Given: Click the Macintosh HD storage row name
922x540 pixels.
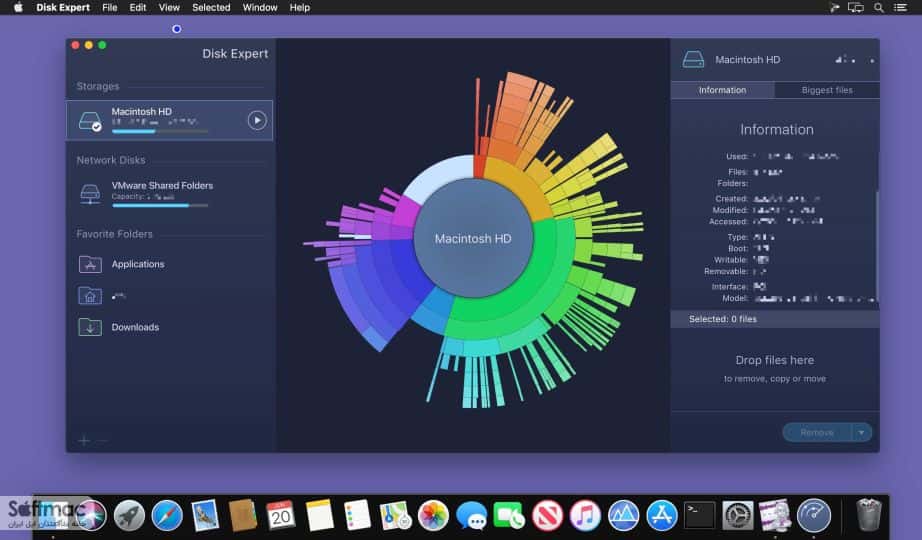Looking at the screenshot, I should pyautogui.click(x=142, y=111).
